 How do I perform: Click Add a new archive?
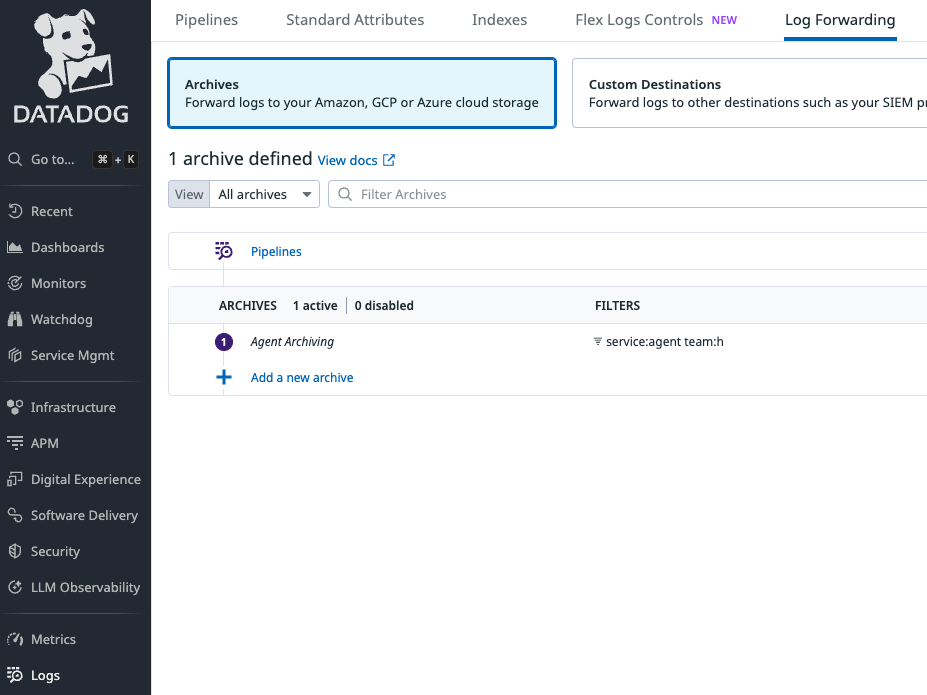pyautogui.click(x=302, y=378)
